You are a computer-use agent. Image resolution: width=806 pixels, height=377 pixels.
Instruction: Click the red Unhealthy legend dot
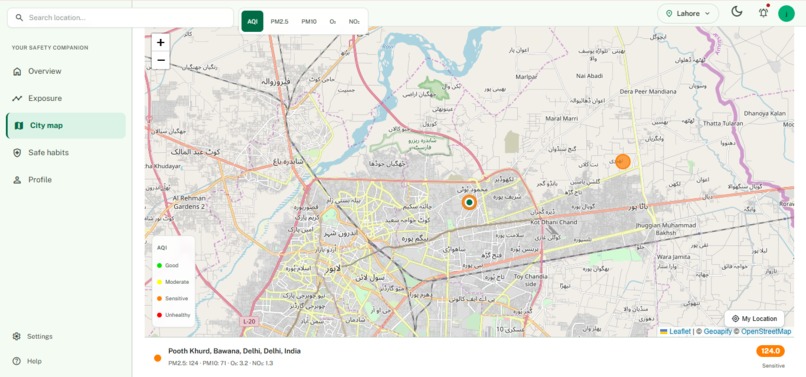click(x=159, y=315)
